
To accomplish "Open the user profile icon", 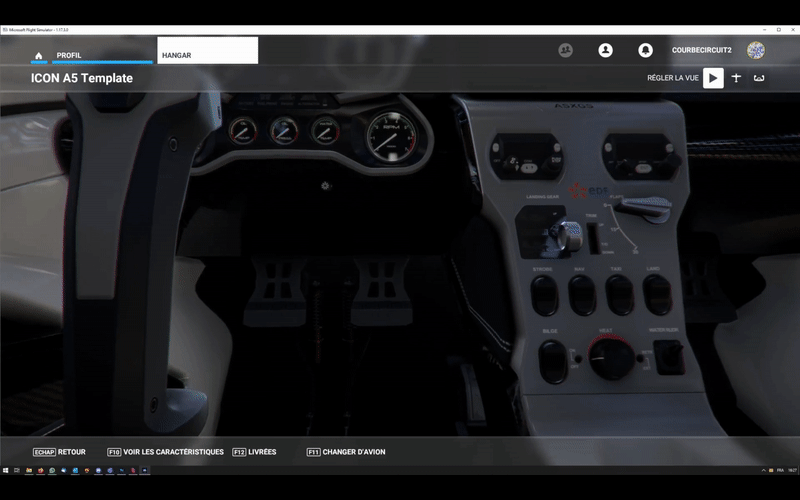I will pos(605,50).
